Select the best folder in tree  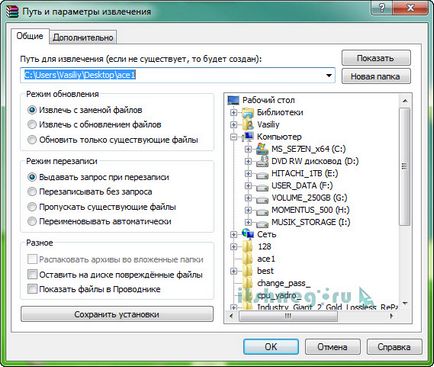click(x=265, y=271)
